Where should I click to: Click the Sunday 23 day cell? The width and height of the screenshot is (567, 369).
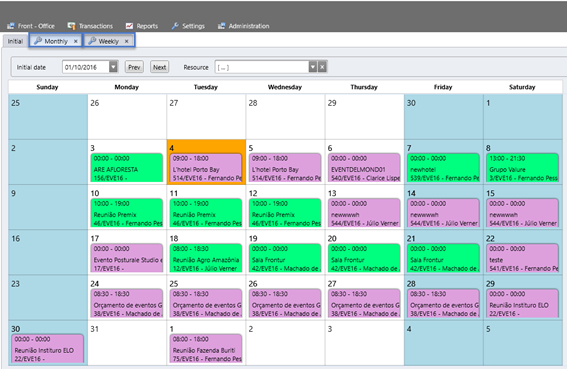click(48, 298)
